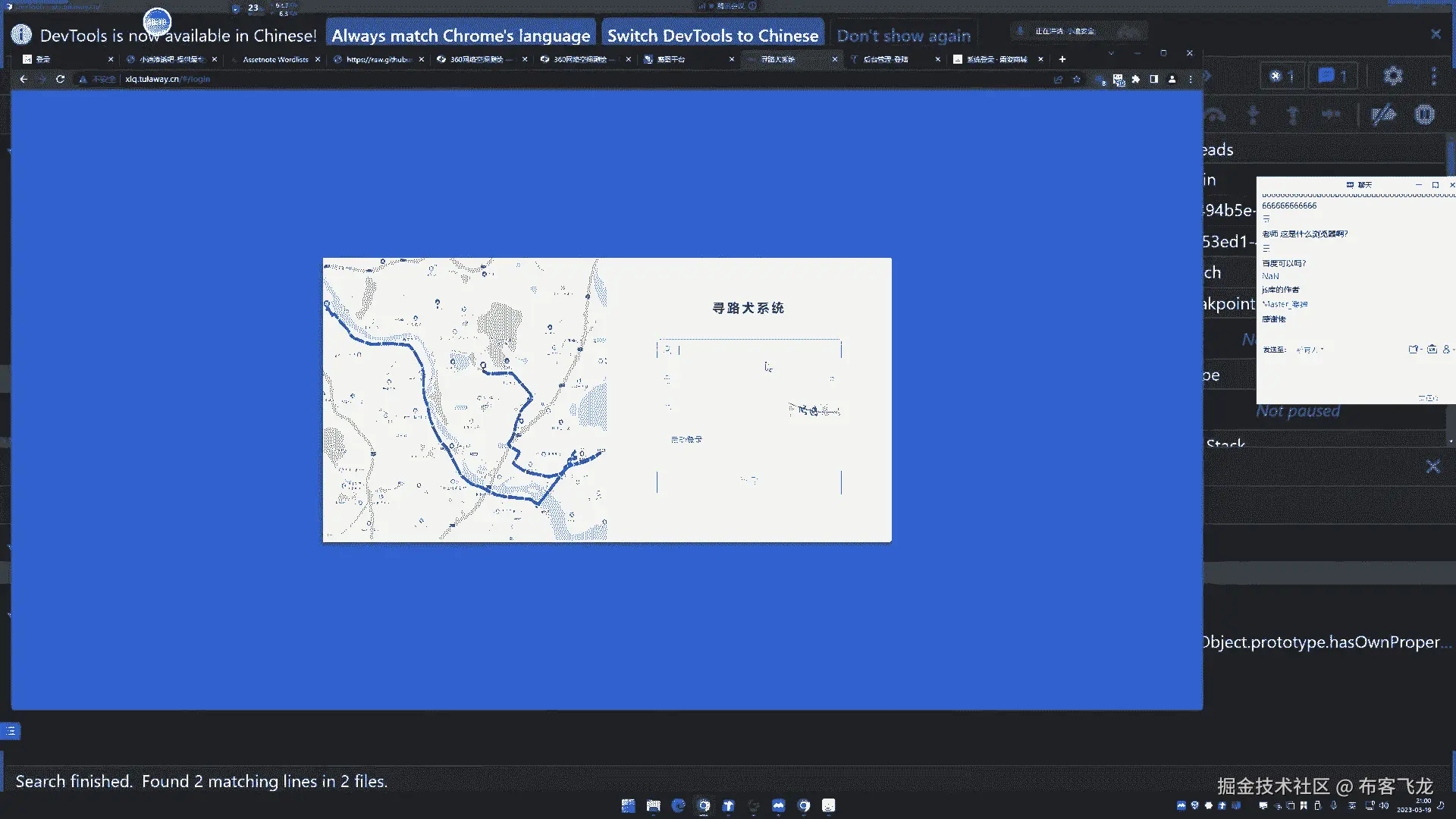Toggle deactivate breakpoints icon
This screenshot has height=819, width=1456.
click(1384, 115)
